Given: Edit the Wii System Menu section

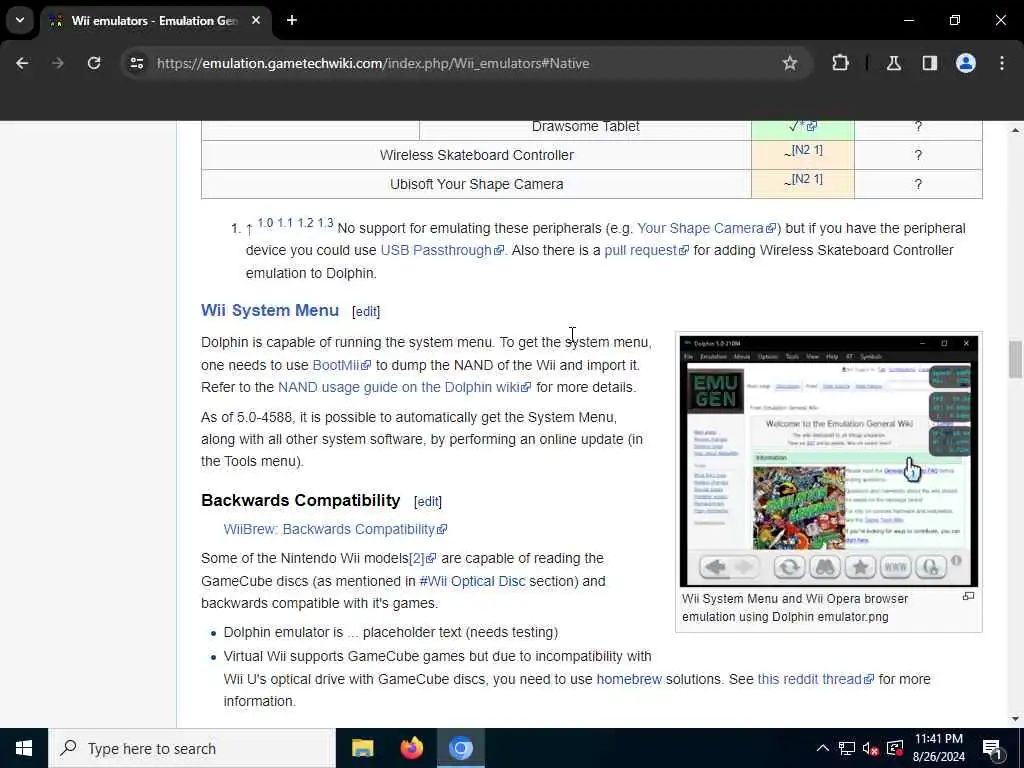Looking at the screenshot, I should [366, 312].
